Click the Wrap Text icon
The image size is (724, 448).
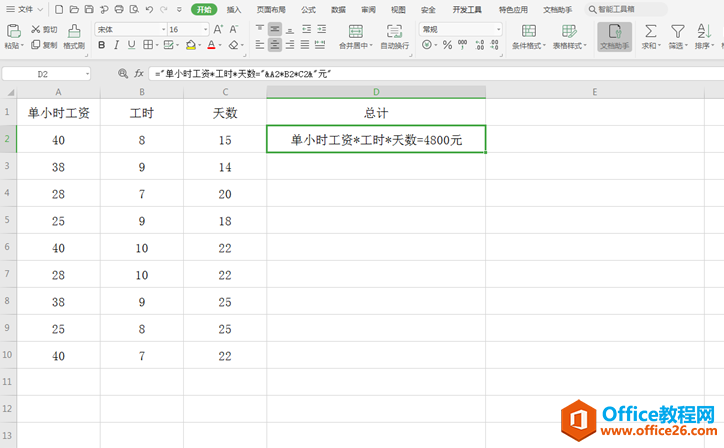click(394, 31)
